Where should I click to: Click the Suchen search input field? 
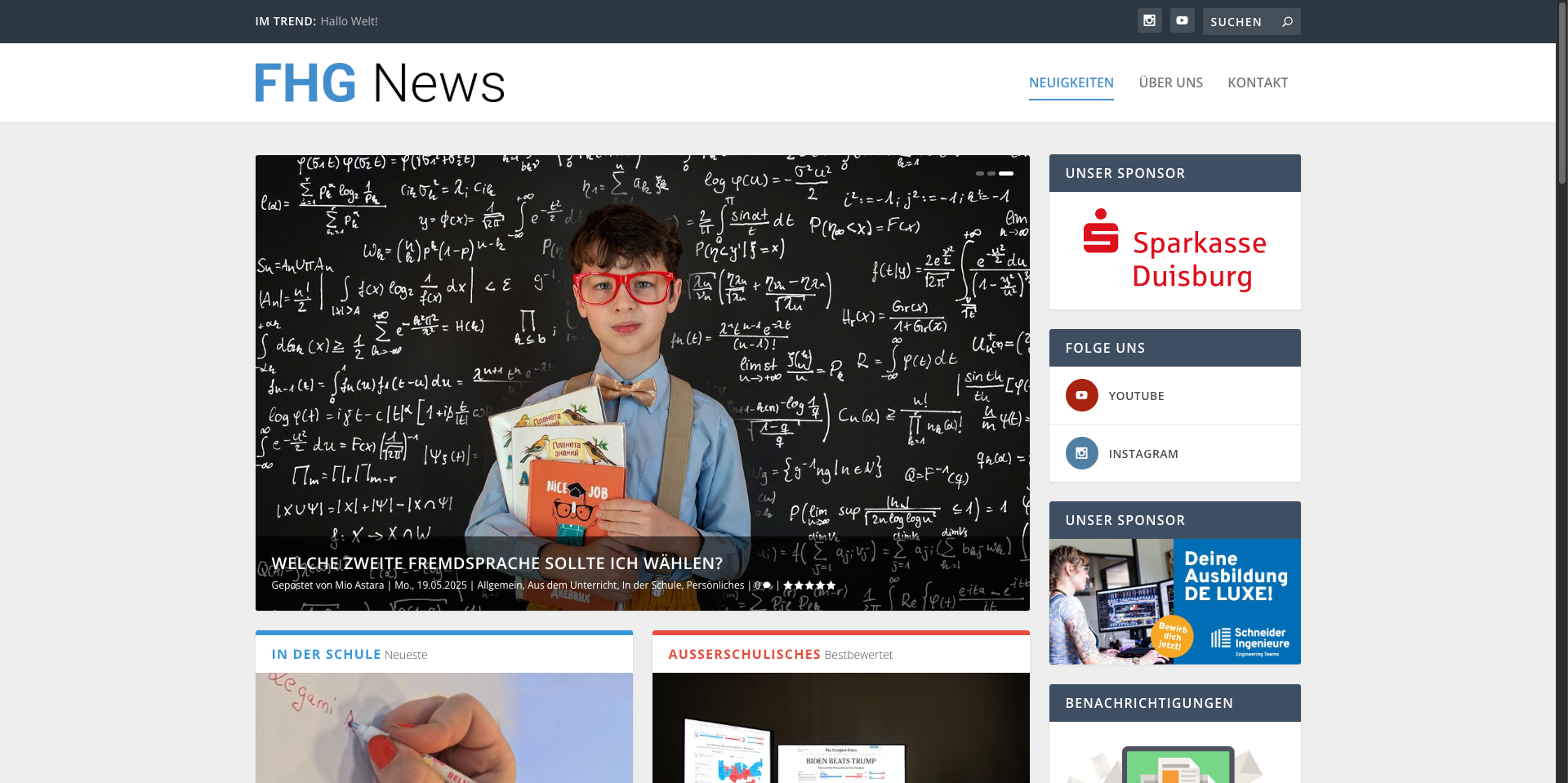pos(1238,22)
